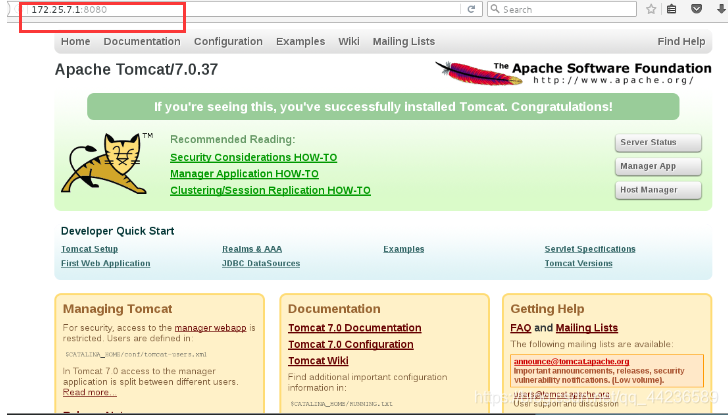Bookmark this page with the star icon
This screenshot has width=728, height=416.
651,9
